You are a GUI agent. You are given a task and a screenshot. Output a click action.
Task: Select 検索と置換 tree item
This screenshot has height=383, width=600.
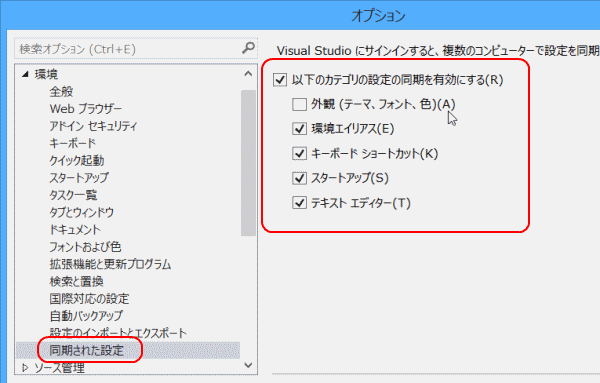pos(77,282)
